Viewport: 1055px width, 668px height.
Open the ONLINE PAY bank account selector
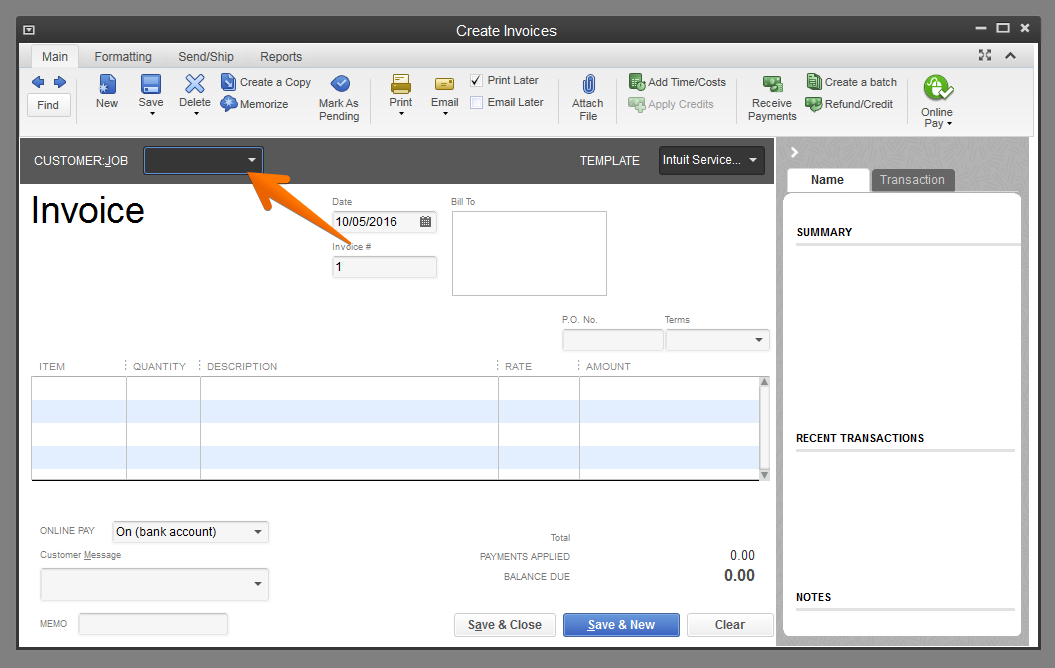point(255,531)
